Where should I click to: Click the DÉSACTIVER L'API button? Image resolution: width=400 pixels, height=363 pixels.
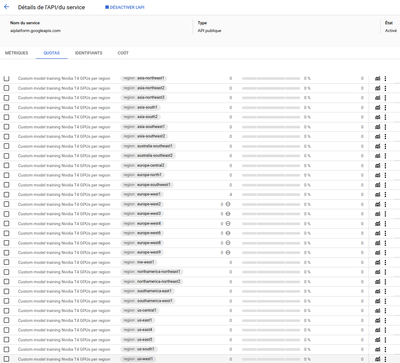pyautogui.click(x=125, y=7)
